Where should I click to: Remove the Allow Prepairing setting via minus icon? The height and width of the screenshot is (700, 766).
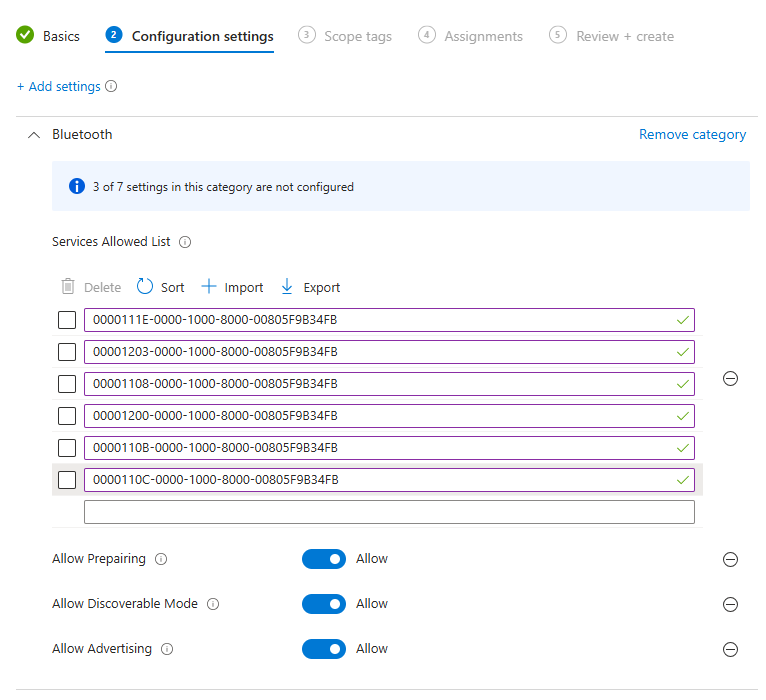click(730, 559)
